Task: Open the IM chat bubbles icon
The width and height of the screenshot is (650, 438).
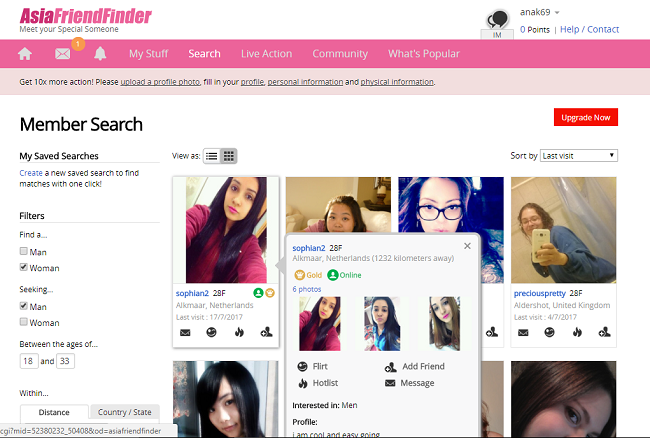Action: tap(497, 20)
